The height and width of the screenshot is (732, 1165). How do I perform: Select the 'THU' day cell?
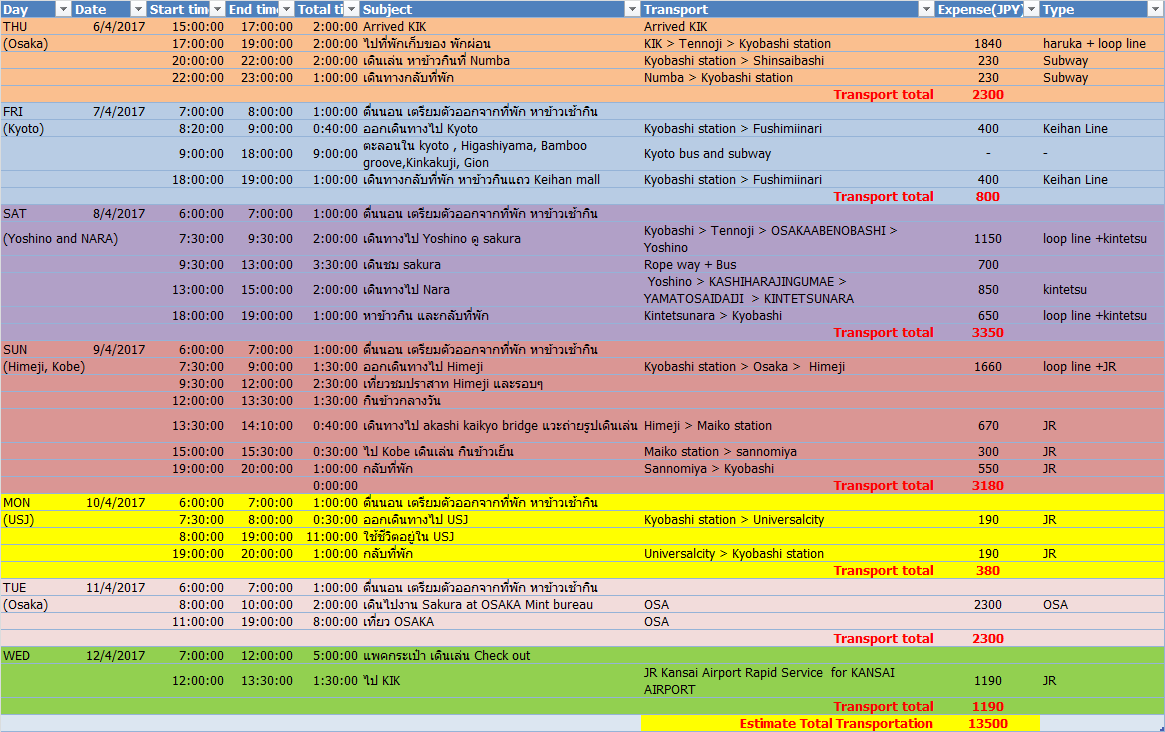(x=15, y=27)
